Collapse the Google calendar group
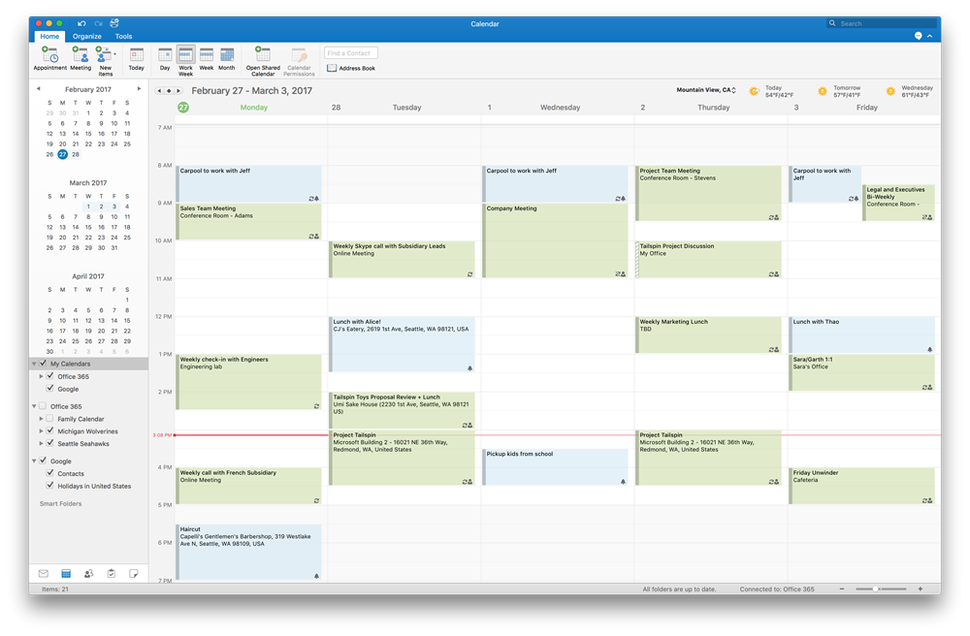This screenshot has width=970, height=636. pos(33,459)
